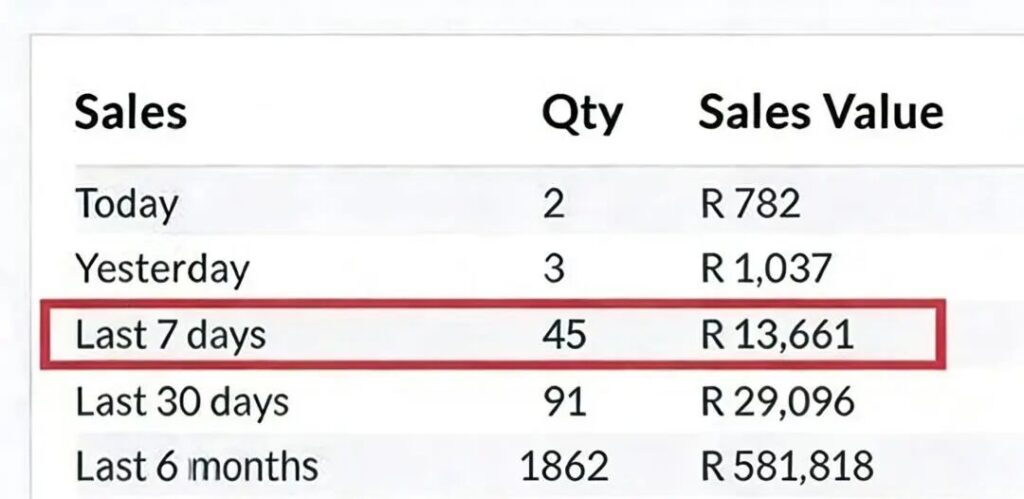Click the sales value R 581,818

(x=788, y=466)
